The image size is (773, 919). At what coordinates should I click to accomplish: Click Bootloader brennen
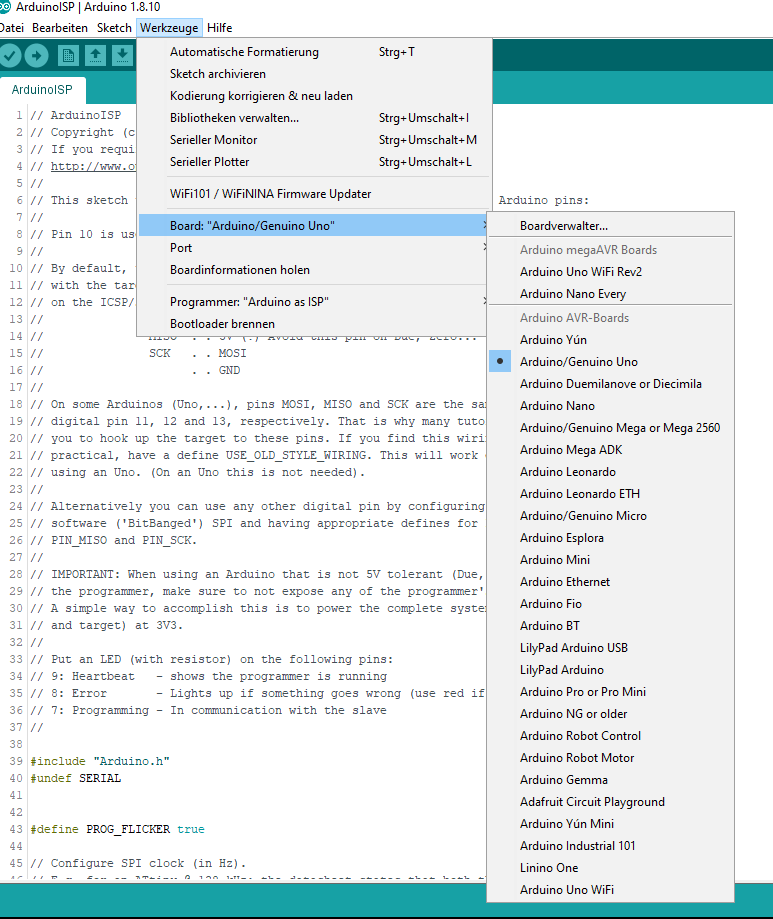[314, 324]
